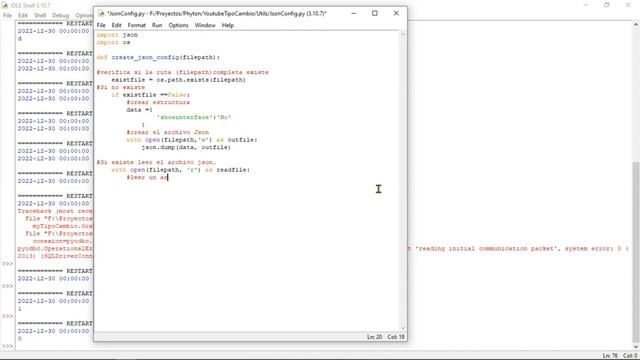Click 'Ln: 20' in editor status bar
The height and width of the screenshot is (360, 640).
click(374, 337)
